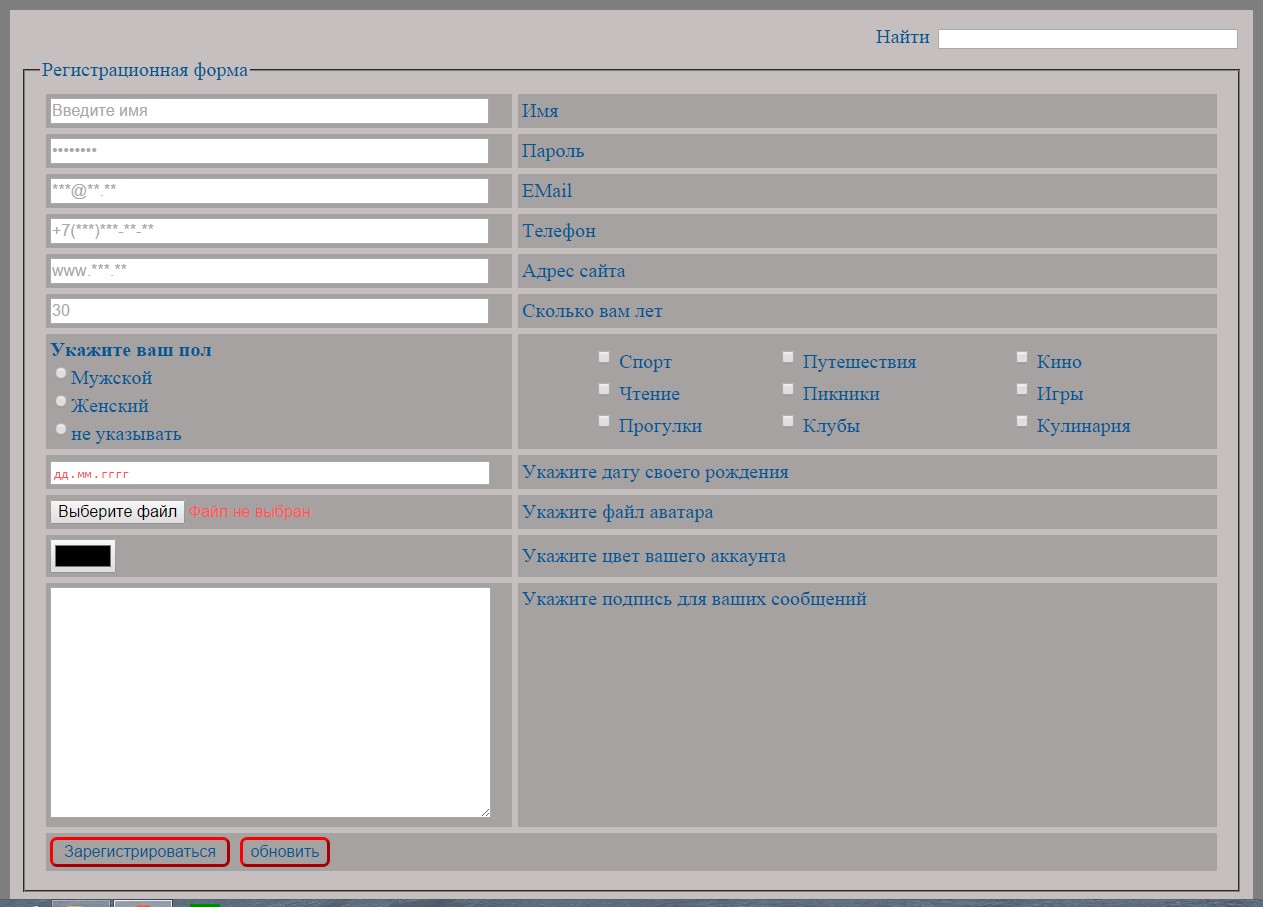Click the Телефон label text
Viewport: 1263px width, 907px height.
click(559, 231)
